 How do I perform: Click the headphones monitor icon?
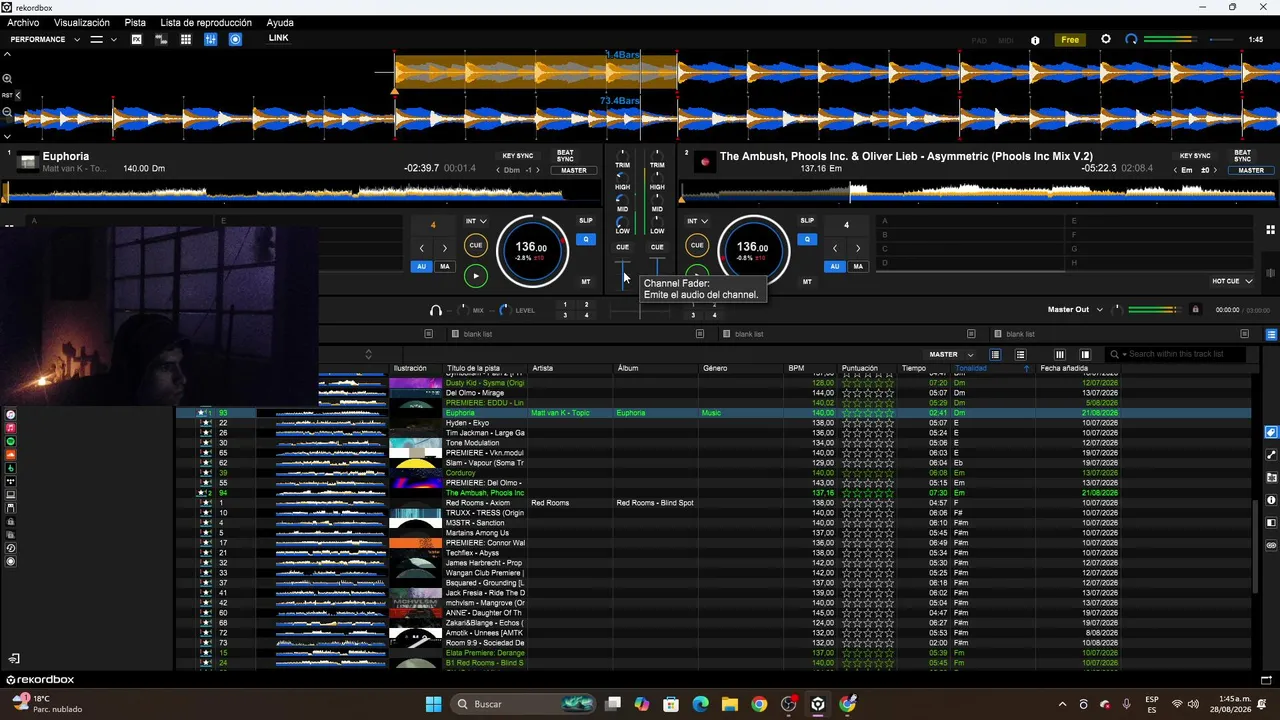(x=436, y=310)
